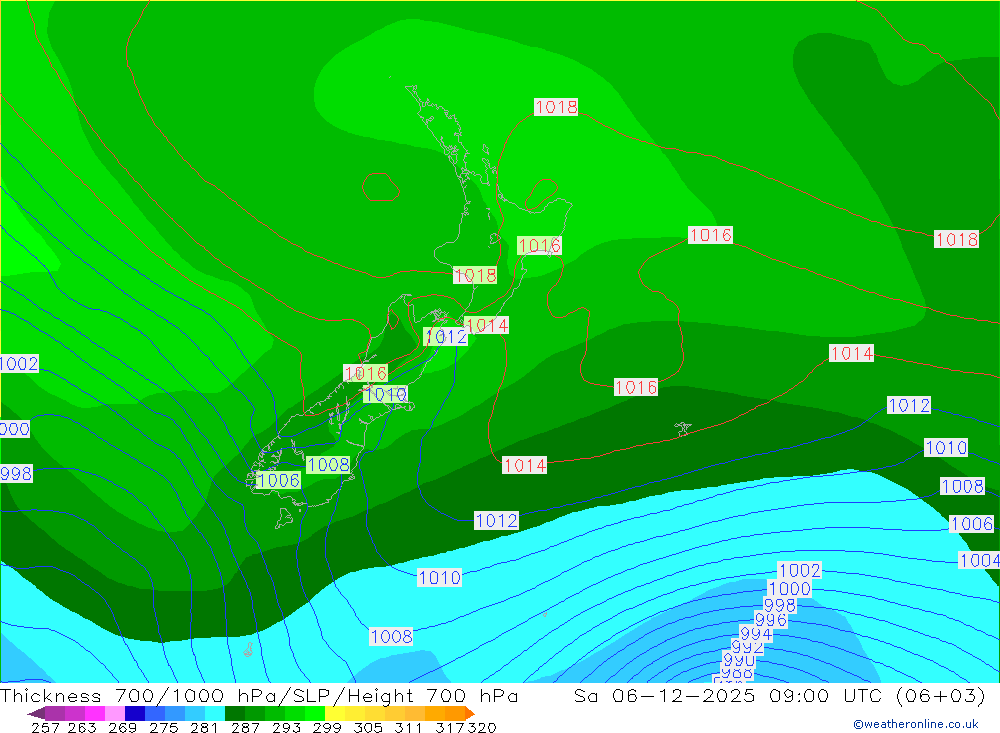Click the red 1018 label at map top
This screenshot has width=1000, height=733.
[556, 107]
